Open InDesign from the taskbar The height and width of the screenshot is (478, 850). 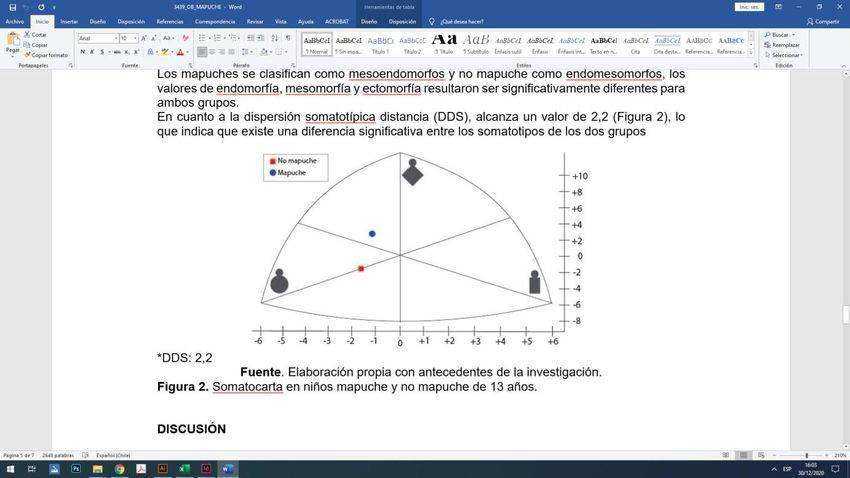(206, 469)
